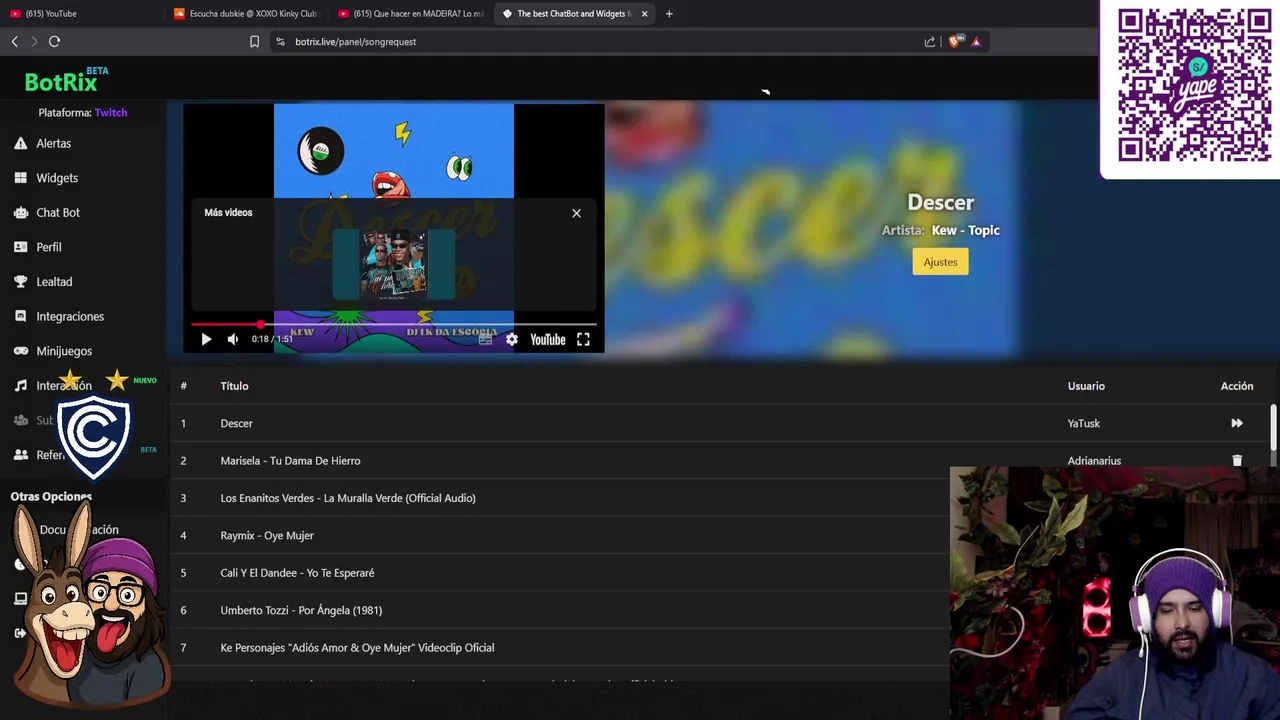The width and height of the screenshot is (1280, 720).
Task: Select the Widgets menu item
Action: pyautogui.click(x=57, y=178)
